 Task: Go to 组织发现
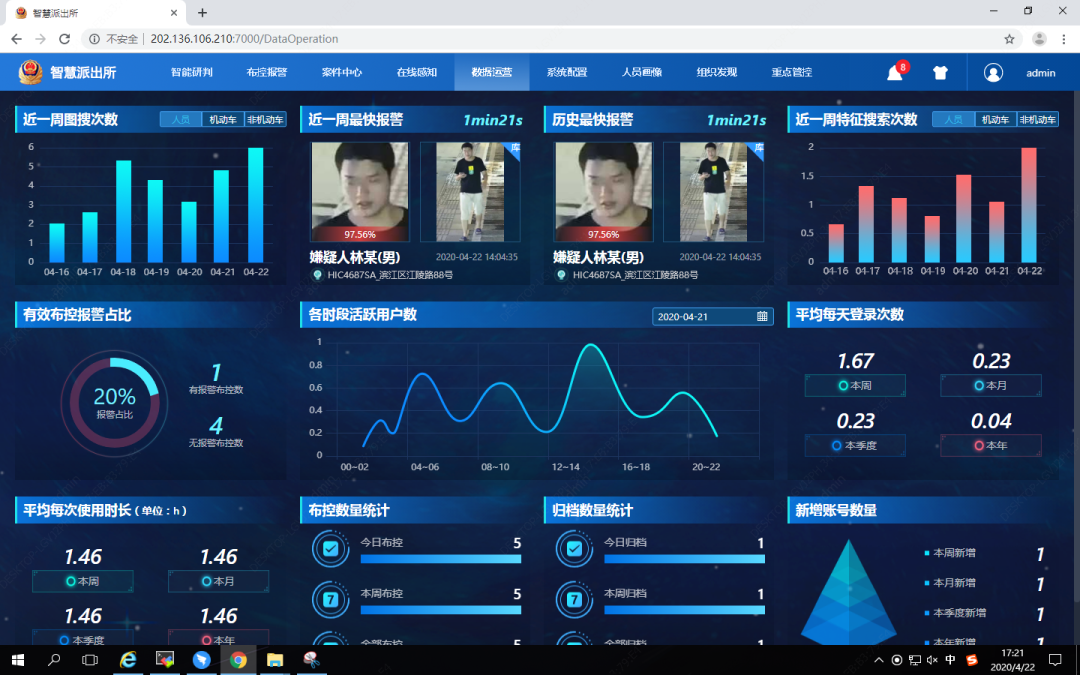pos(717,72)
